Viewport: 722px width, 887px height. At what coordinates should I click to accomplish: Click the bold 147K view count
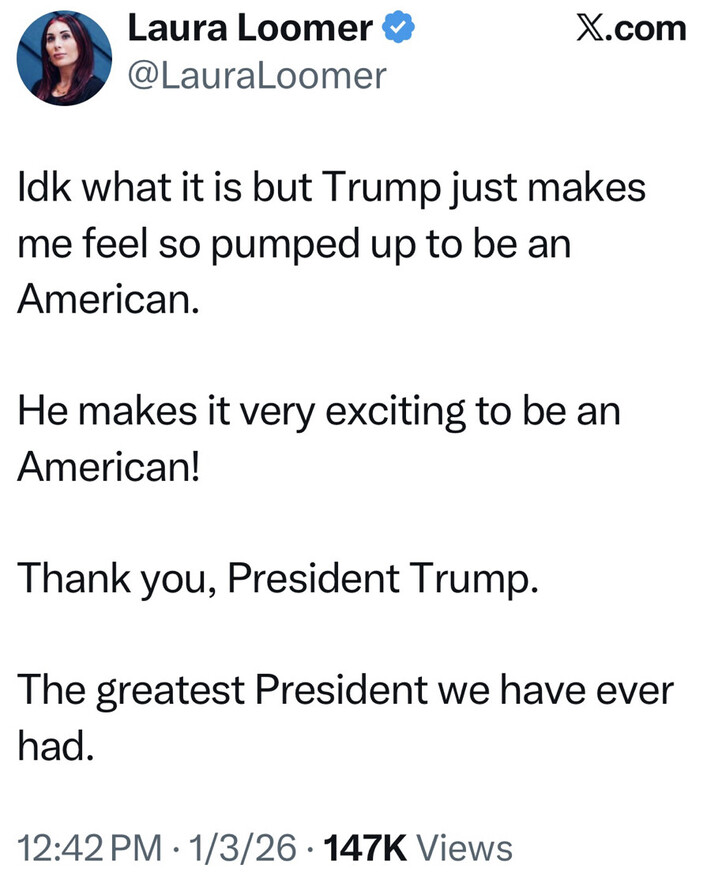[x=366, y=848]
